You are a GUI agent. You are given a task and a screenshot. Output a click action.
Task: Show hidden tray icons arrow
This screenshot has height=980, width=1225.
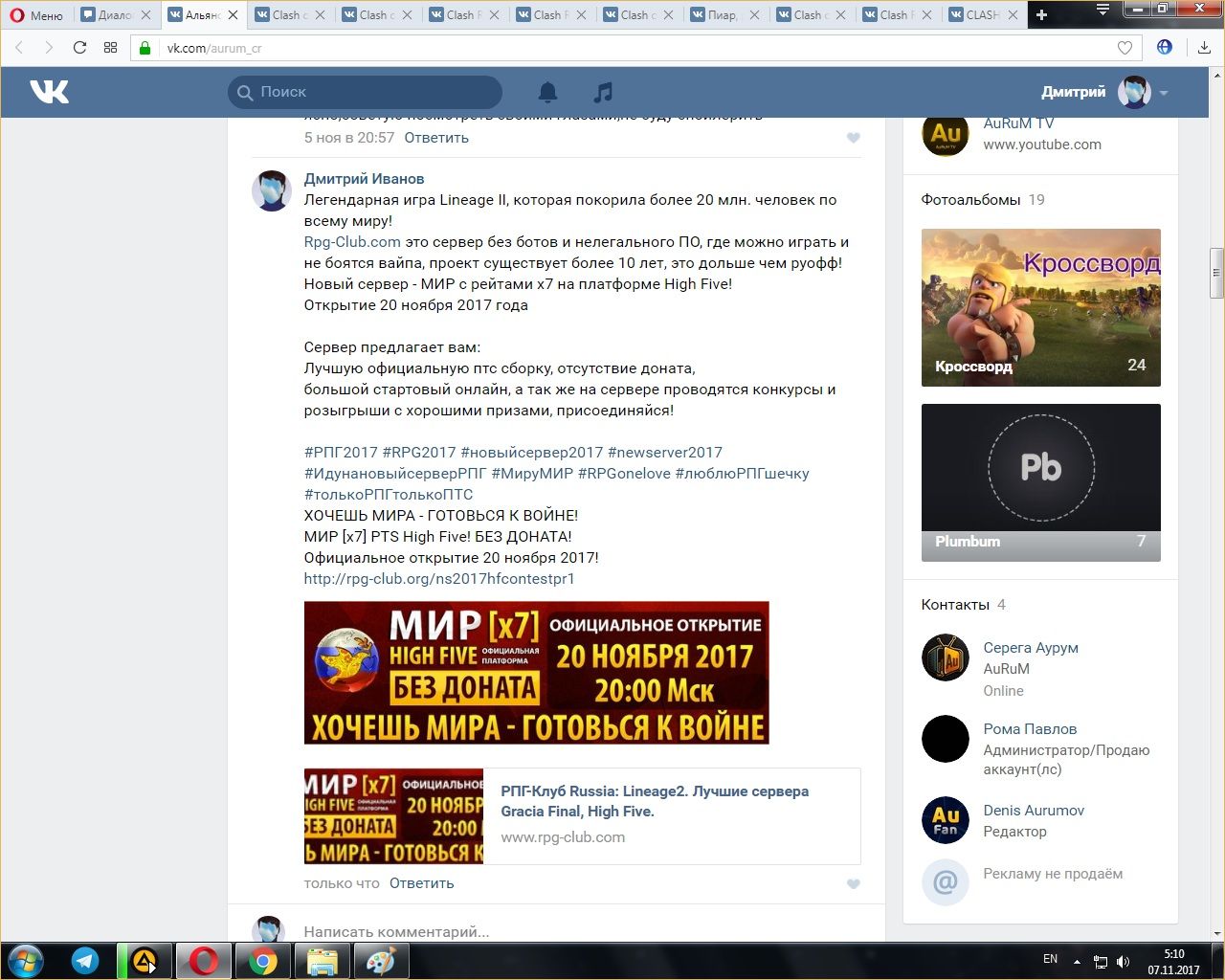pos(1077,962)
